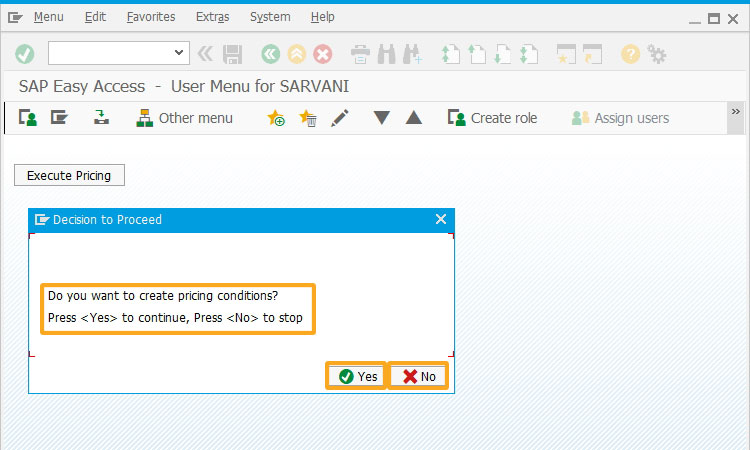The width and height of the screenshot is (750, 450).
Task: Click the green Back icon
Action: 271,54
